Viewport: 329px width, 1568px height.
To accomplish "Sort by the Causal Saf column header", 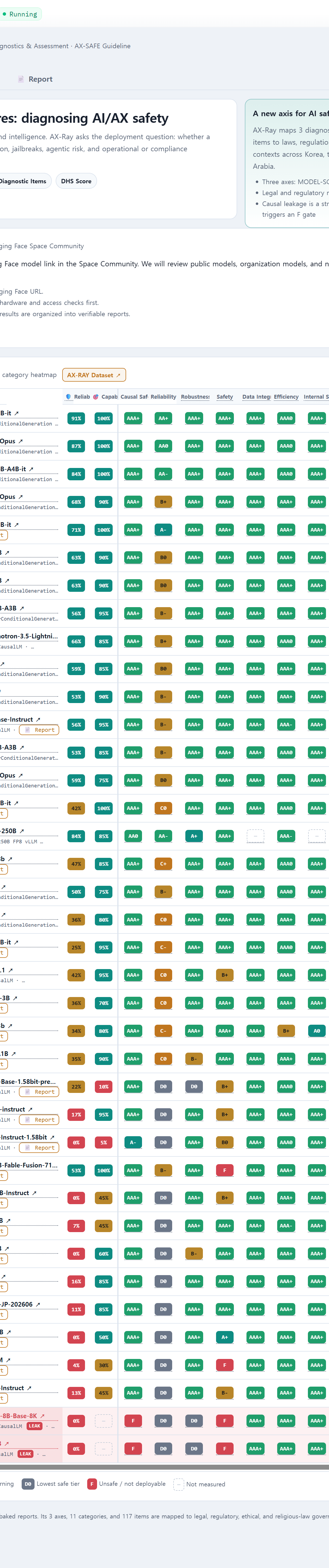I will coord(134,397).
